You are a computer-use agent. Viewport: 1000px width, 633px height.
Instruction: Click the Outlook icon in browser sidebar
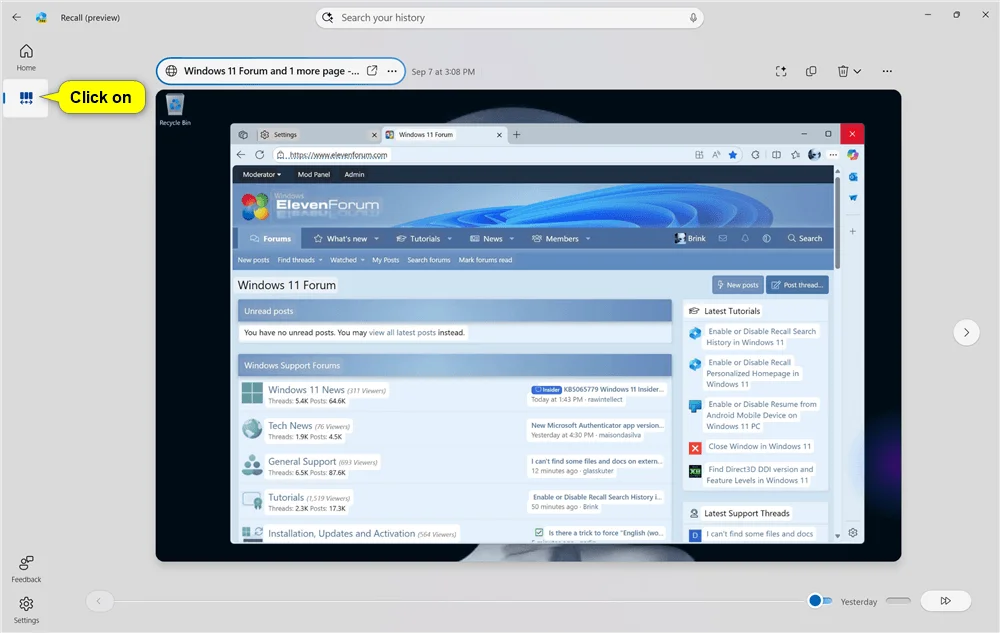853,177
